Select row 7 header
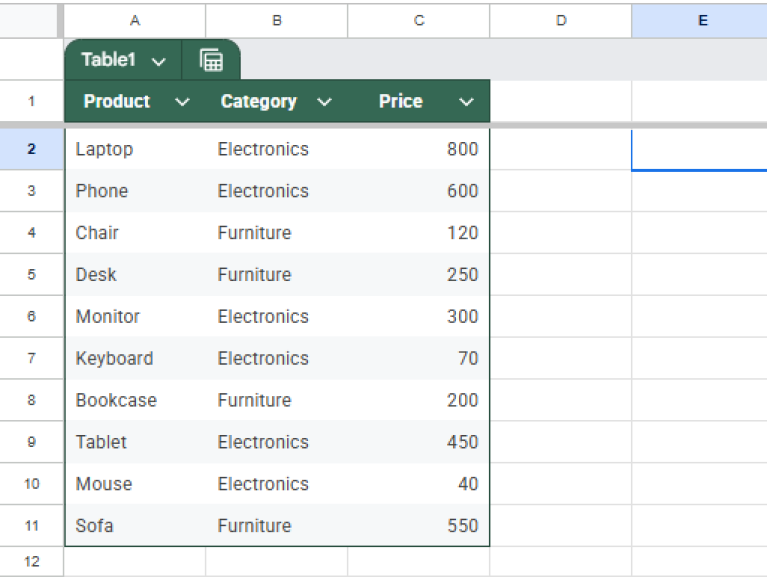The image size is (767, 577). click(x=31, y=358)
